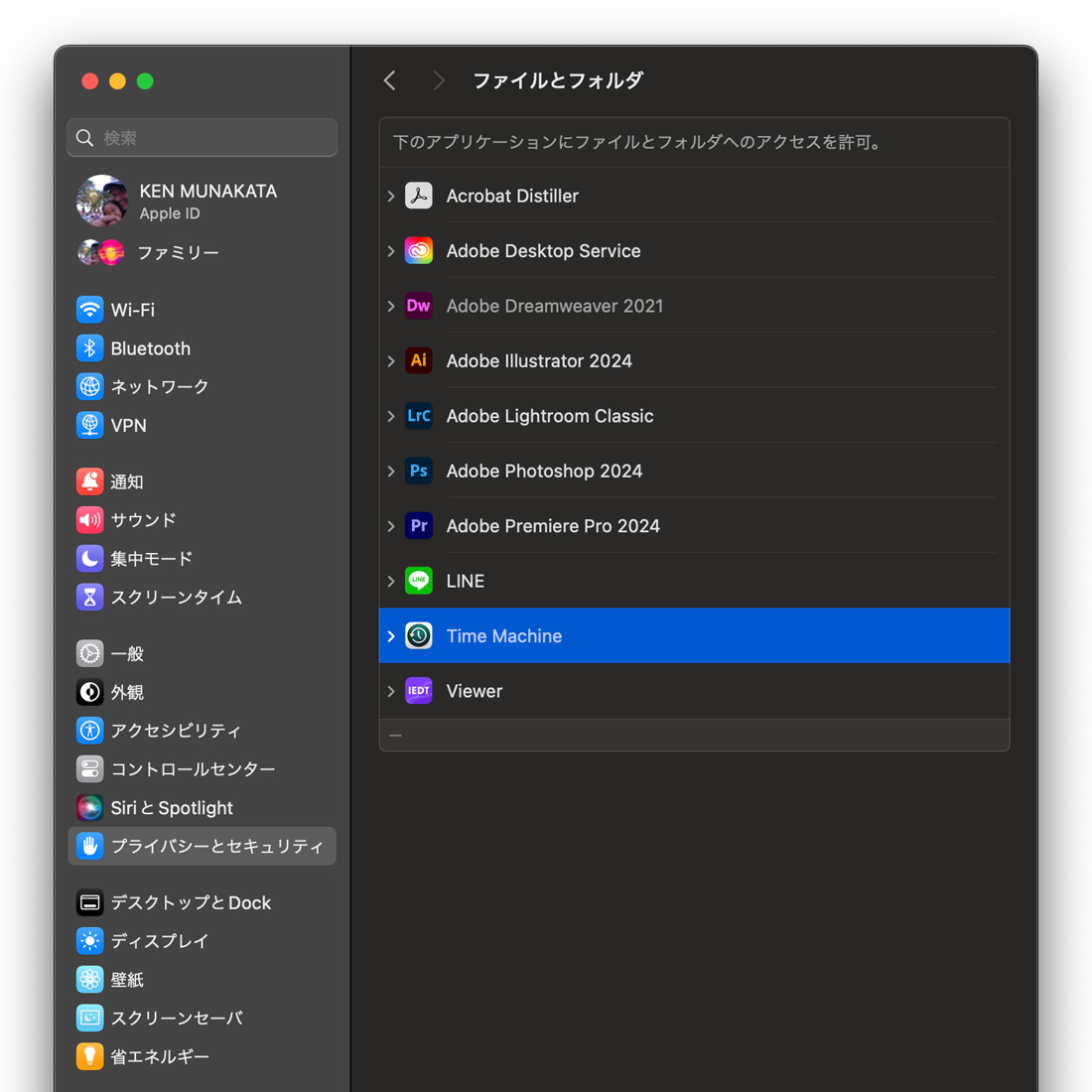1092x1092 pixels.
Task: Open Wi-Fi settings from the sidebar
Action: (x=89, y=310)
